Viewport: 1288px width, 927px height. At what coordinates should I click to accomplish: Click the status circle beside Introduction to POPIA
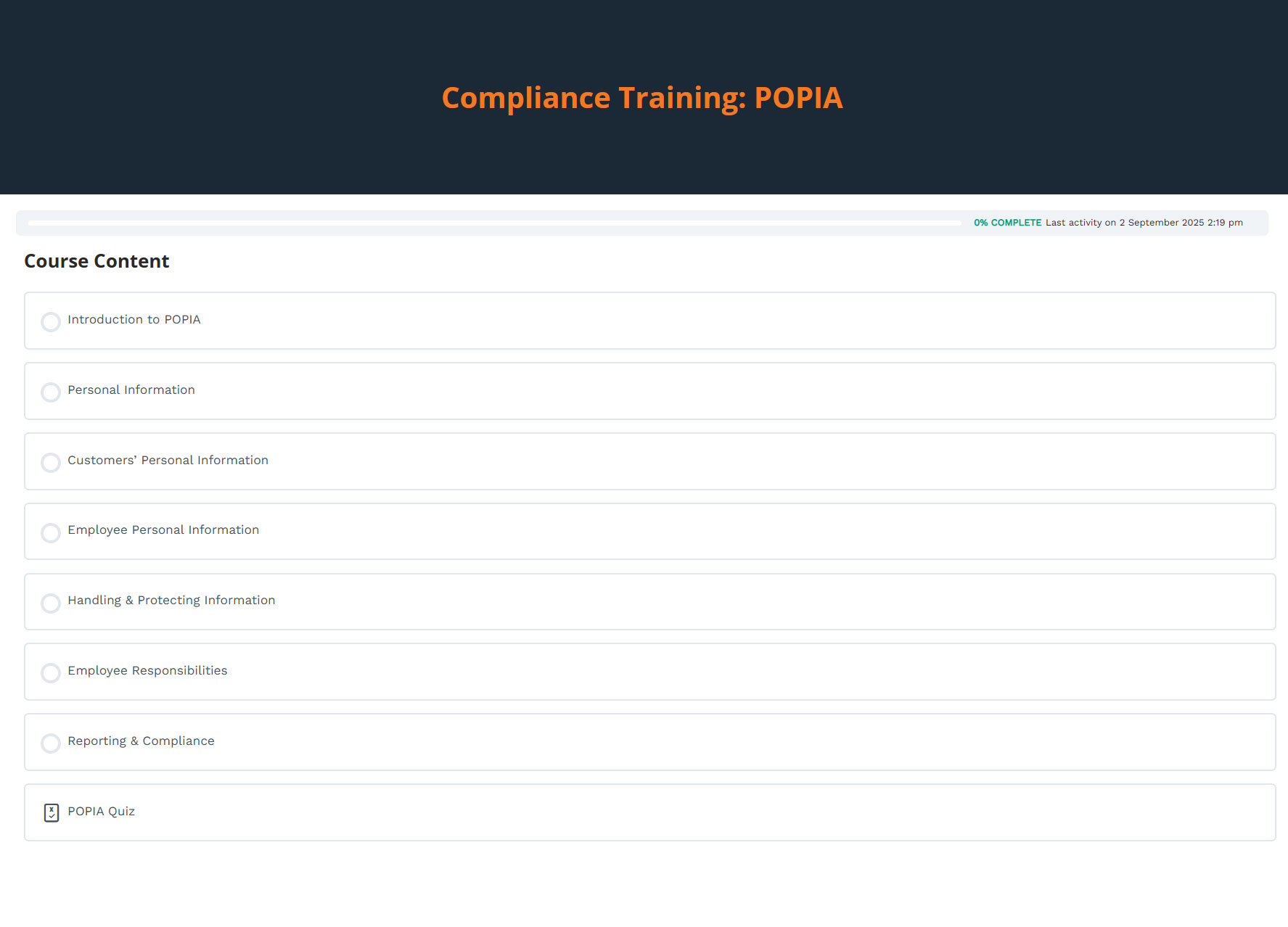click(x=51, y=321)
